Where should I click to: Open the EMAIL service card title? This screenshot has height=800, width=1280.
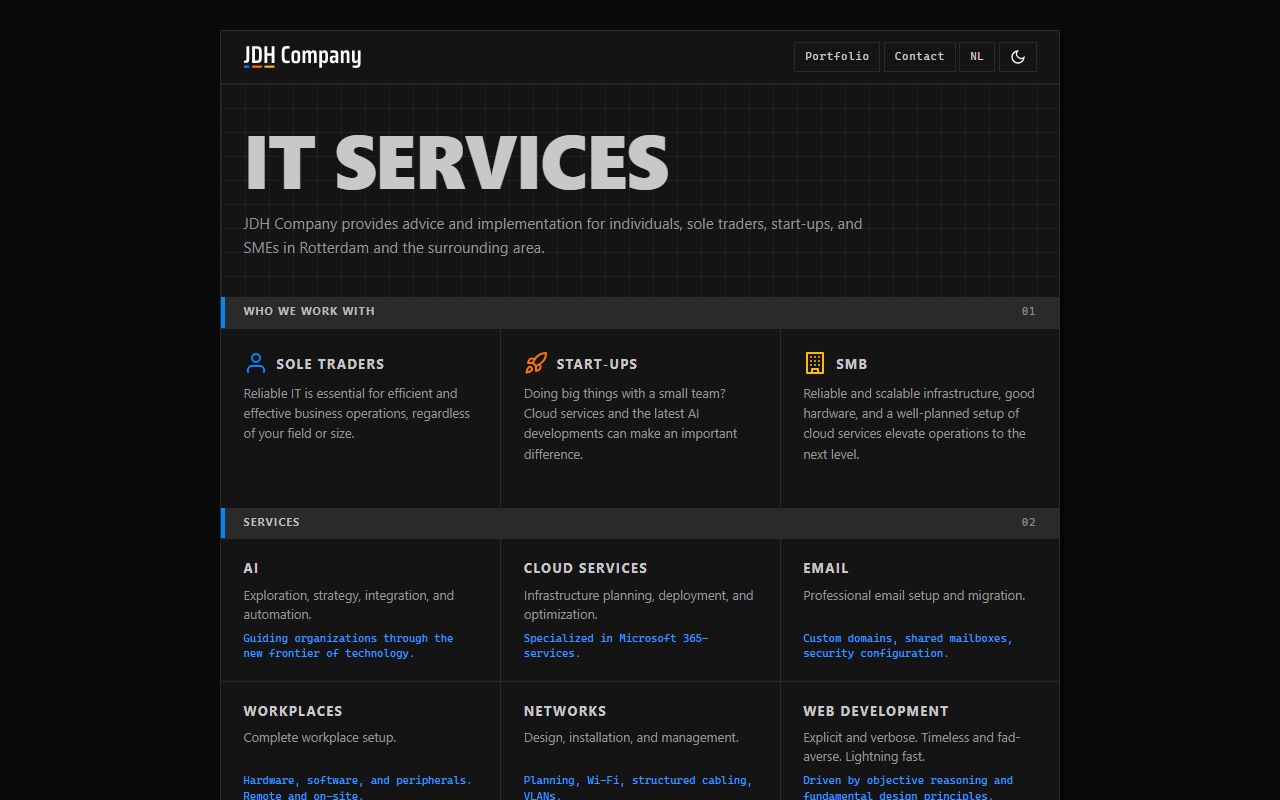pos(826,568)
